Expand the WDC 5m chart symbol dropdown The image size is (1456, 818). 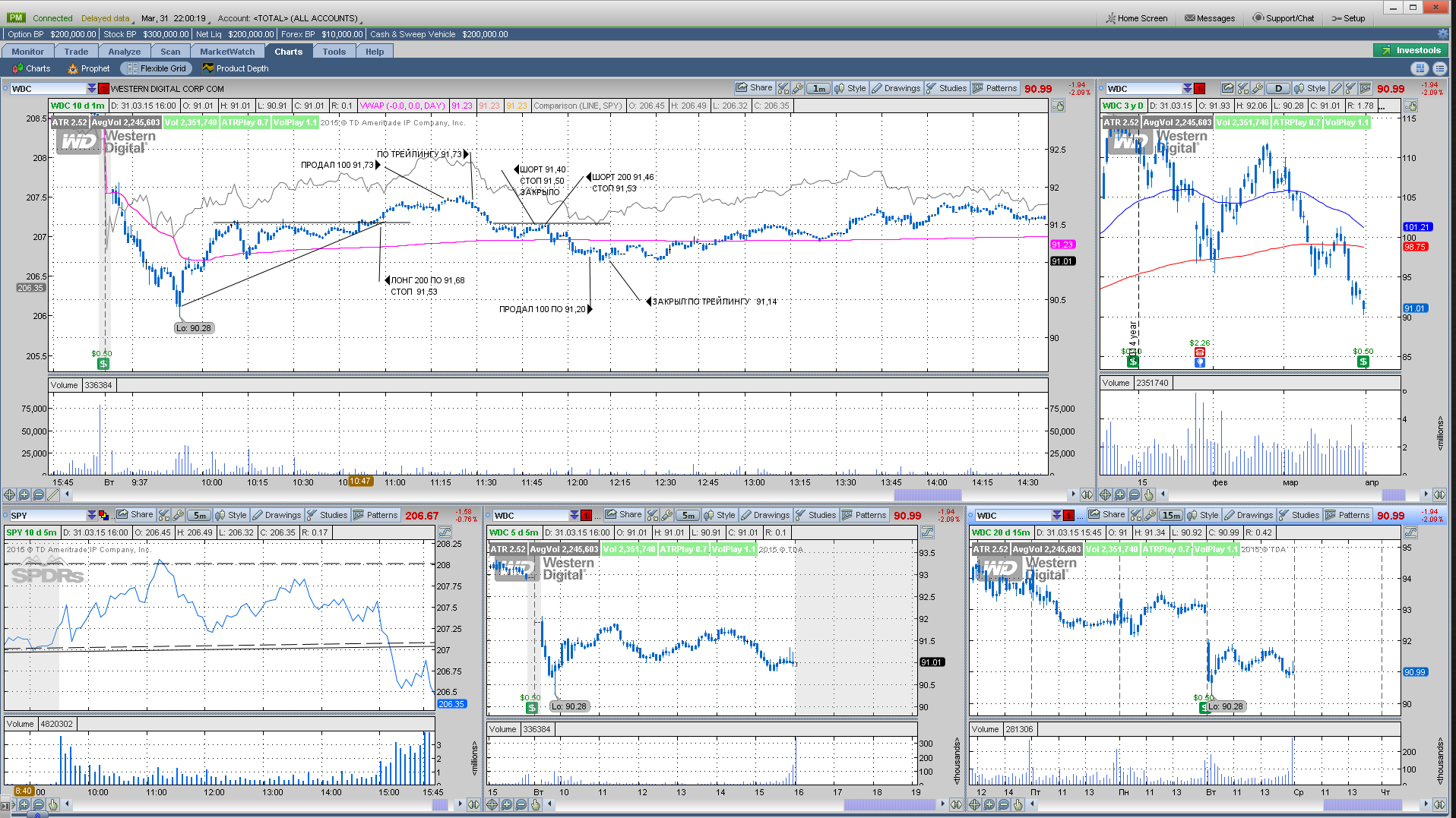574,516
